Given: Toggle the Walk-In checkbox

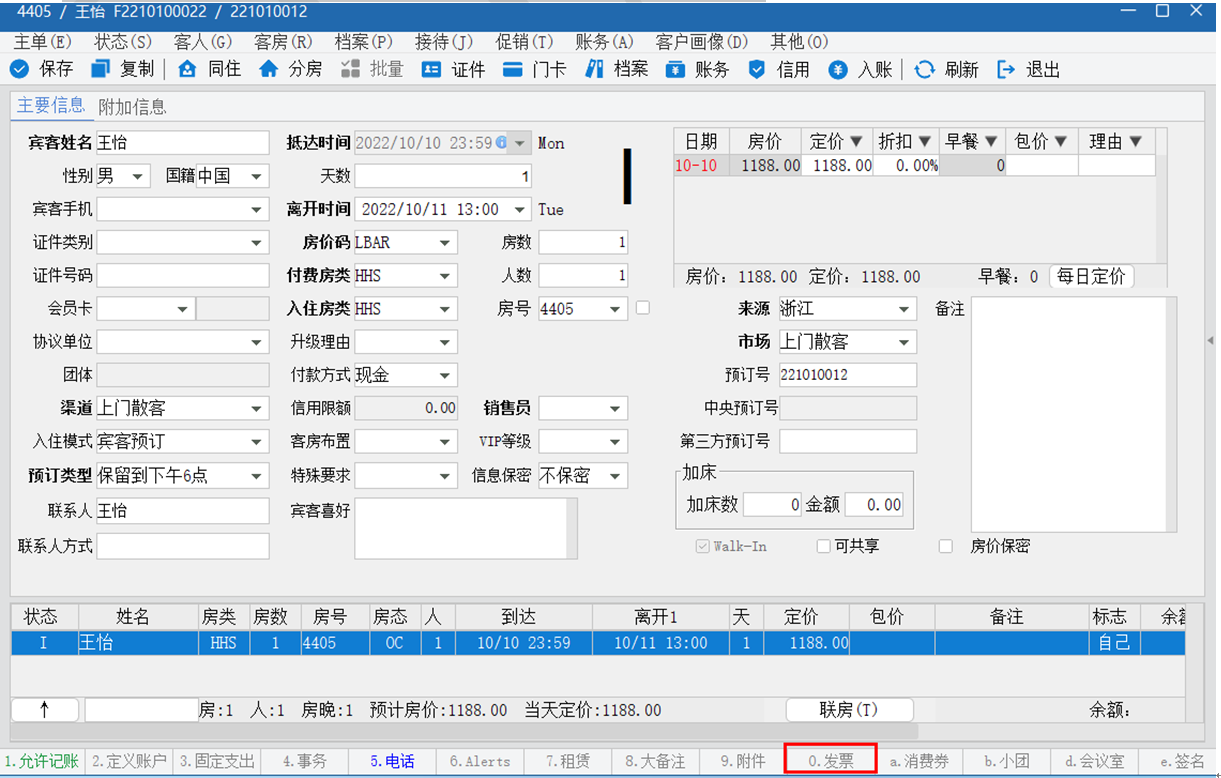Looking at the screenshot, I should click(x=703, y=546).
